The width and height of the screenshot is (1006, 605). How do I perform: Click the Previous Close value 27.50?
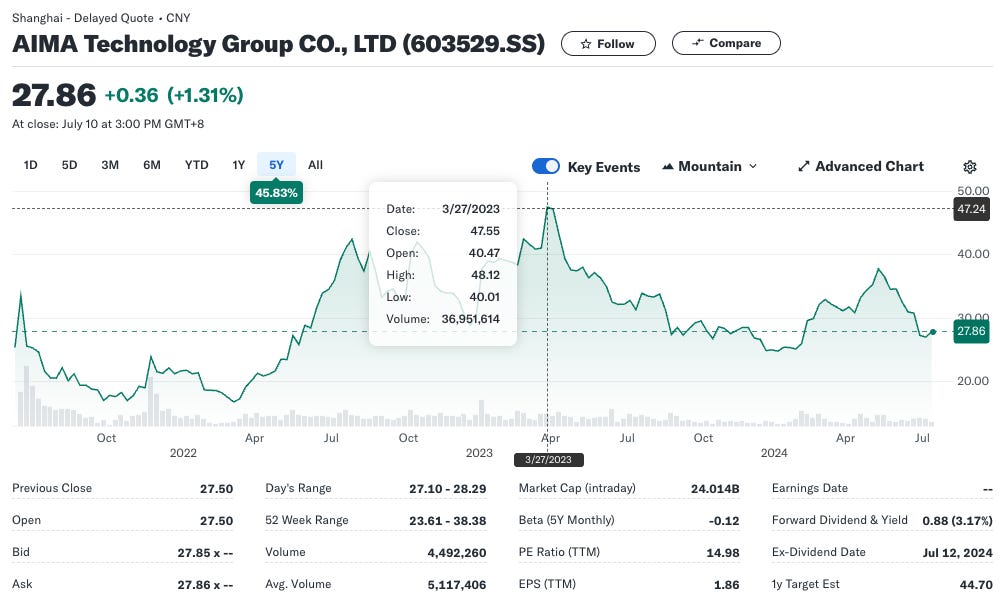pos(216,489)
